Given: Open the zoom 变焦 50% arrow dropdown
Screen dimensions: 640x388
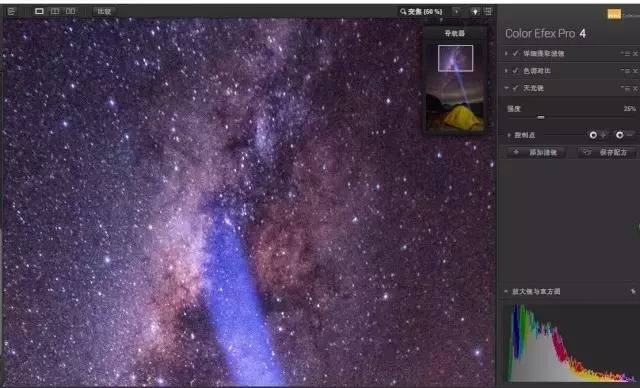Looking at the screenshot, I should pyautogui.click(x=456, y=12).
